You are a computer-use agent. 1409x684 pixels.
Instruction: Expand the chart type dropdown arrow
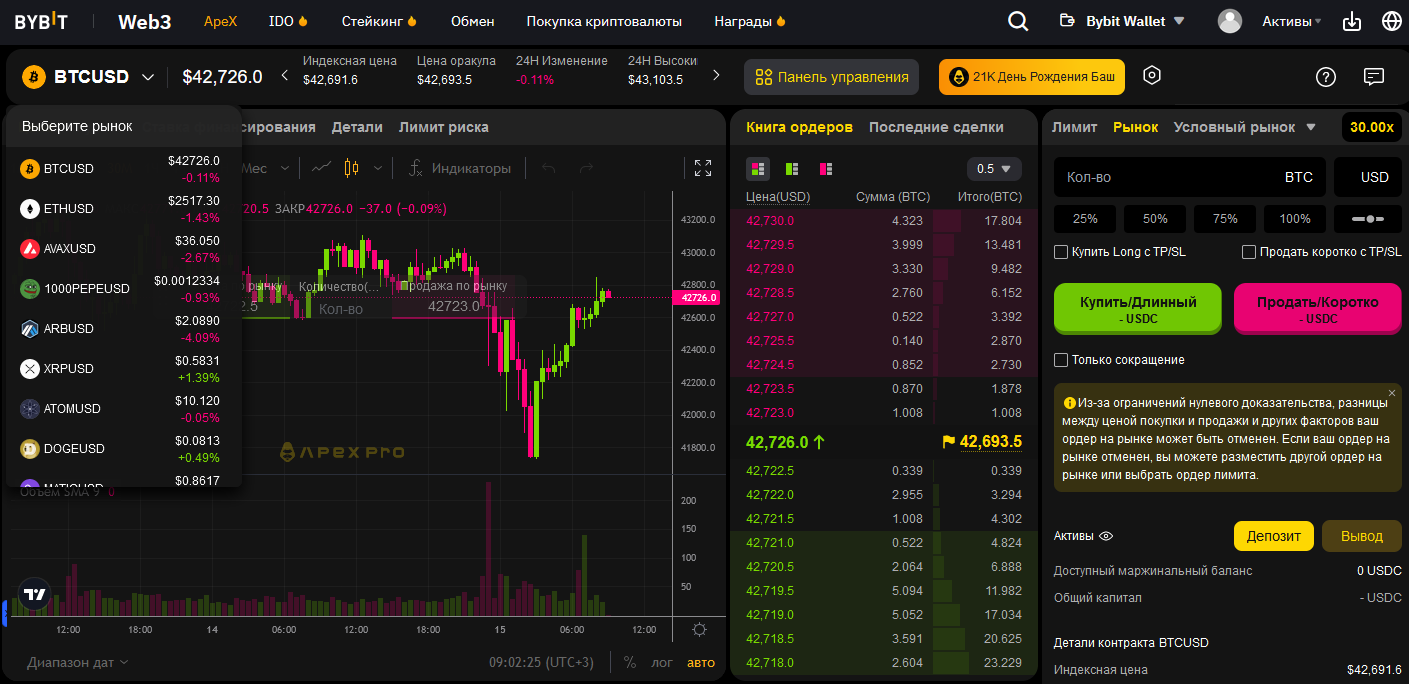coord(377,168)
